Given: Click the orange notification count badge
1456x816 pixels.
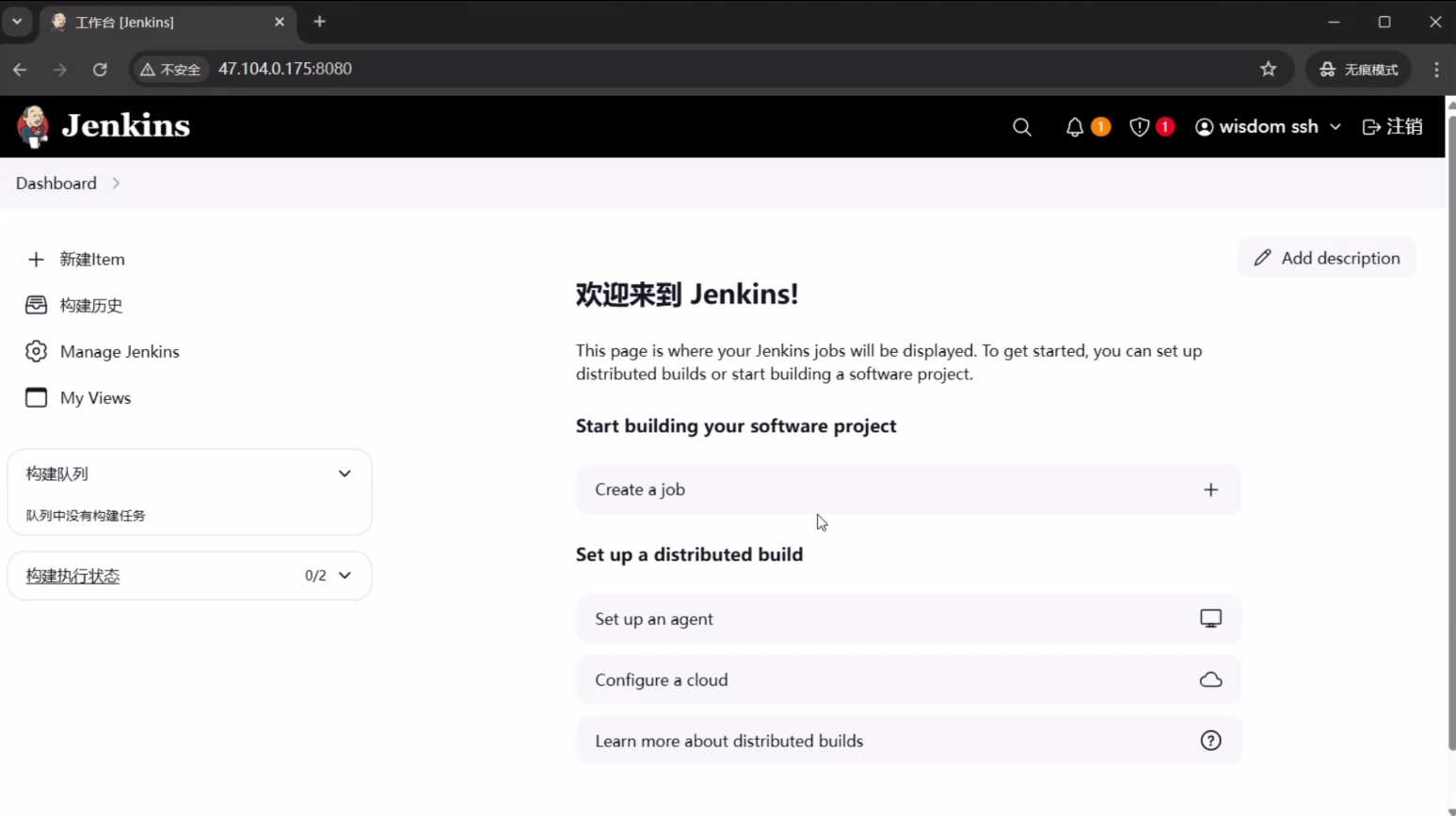Looking at the screenshot, I should tap(1100, 127).
